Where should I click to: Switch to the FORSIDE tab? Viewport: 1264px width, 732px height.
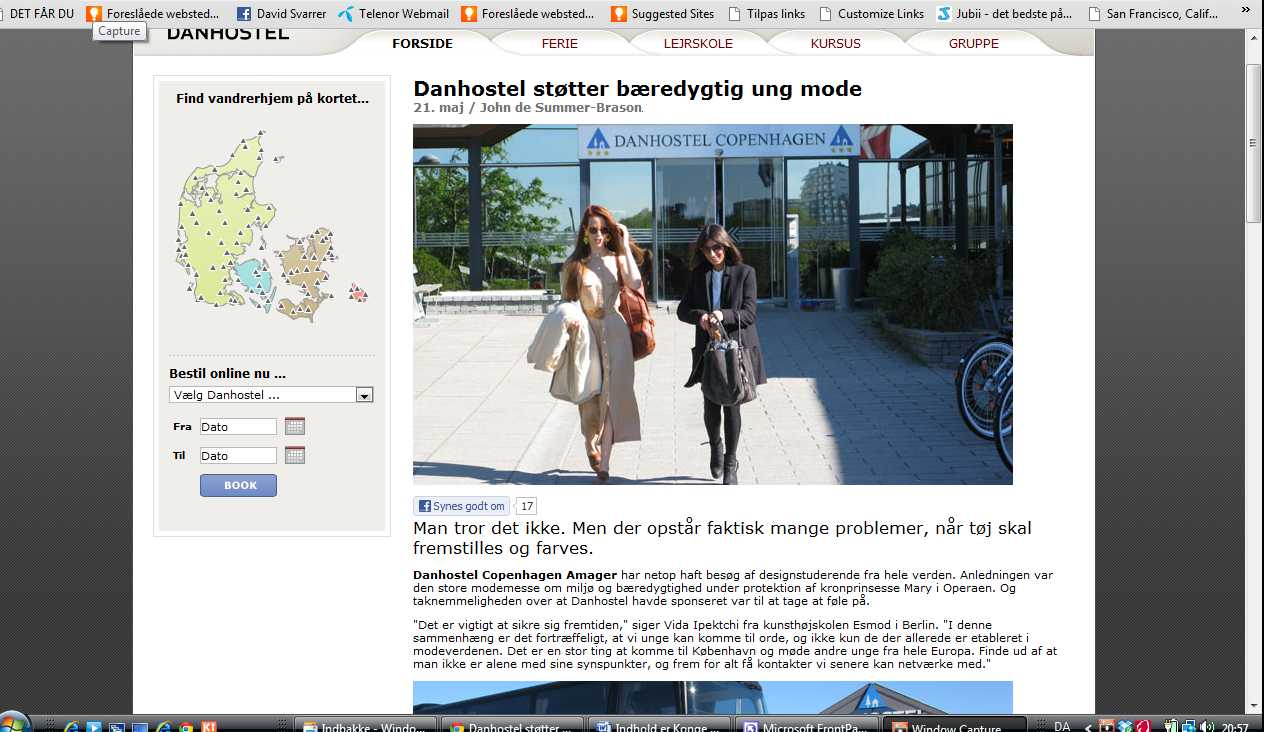coord(422,43)
